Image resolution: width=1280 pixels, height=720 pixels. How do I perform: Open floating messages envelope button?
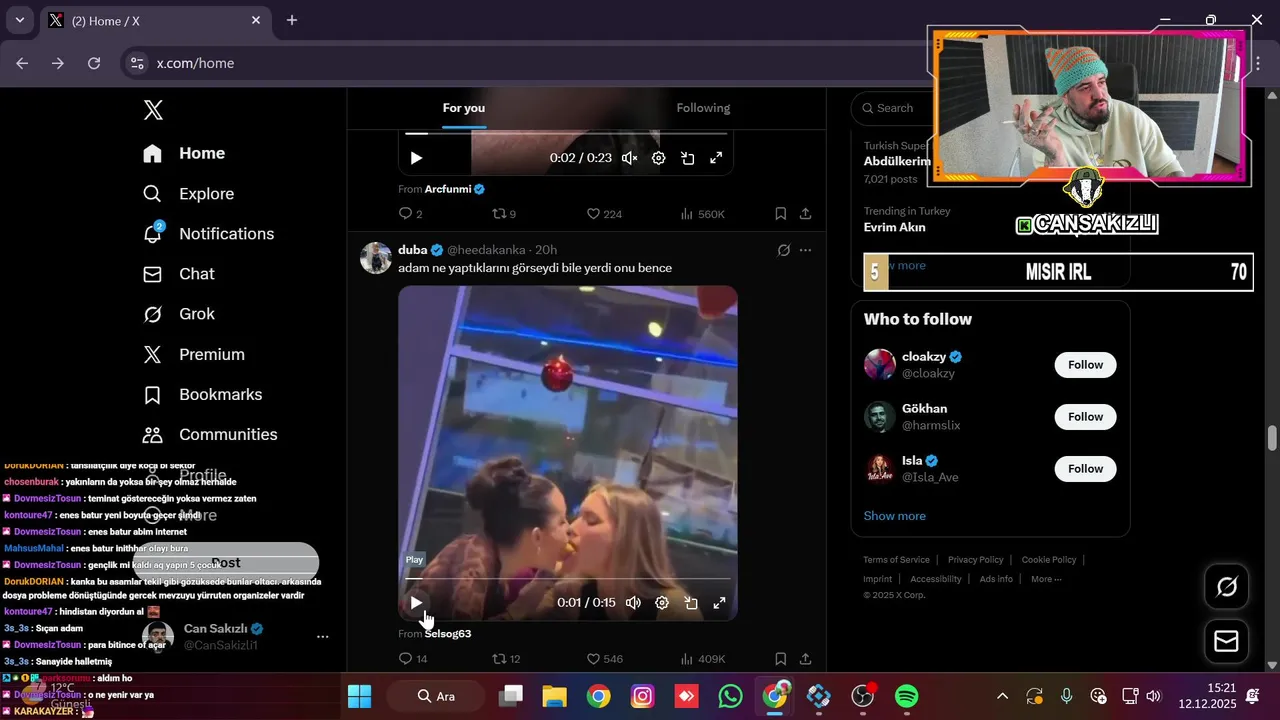(1226, 641)
